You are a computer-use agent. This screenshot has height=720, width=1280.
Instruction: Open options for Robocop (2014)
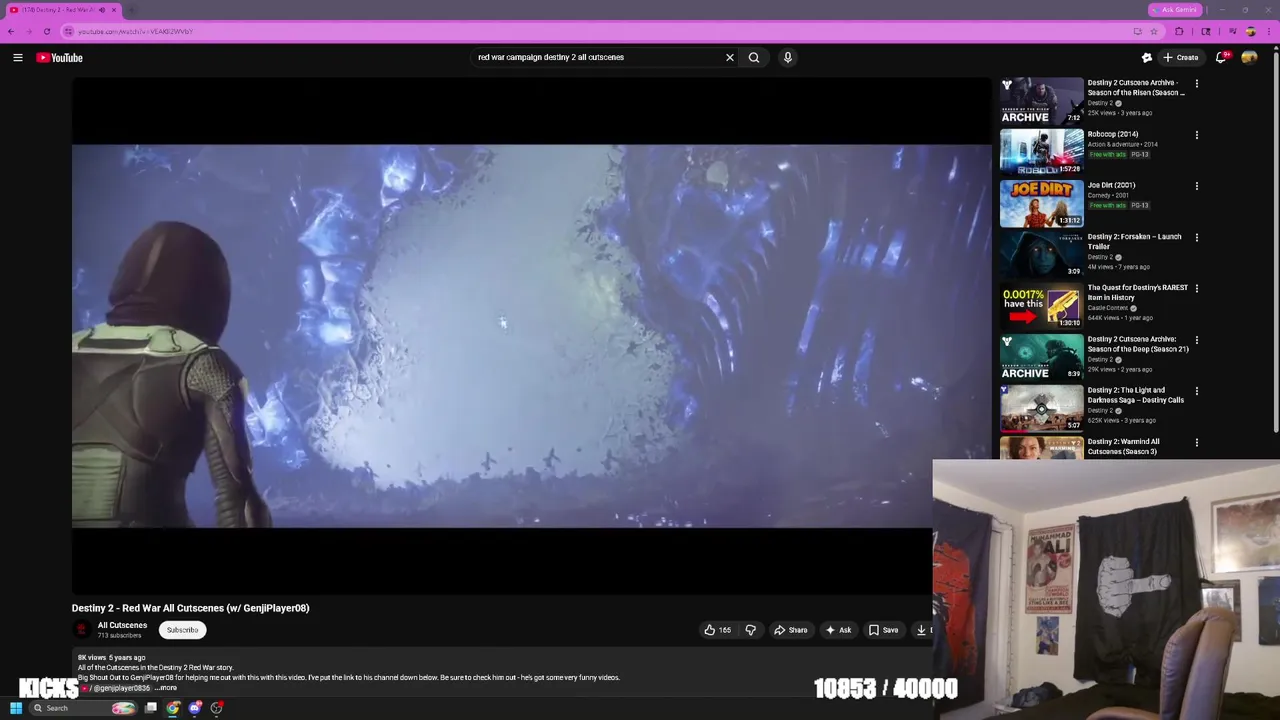click(1196, 135)
